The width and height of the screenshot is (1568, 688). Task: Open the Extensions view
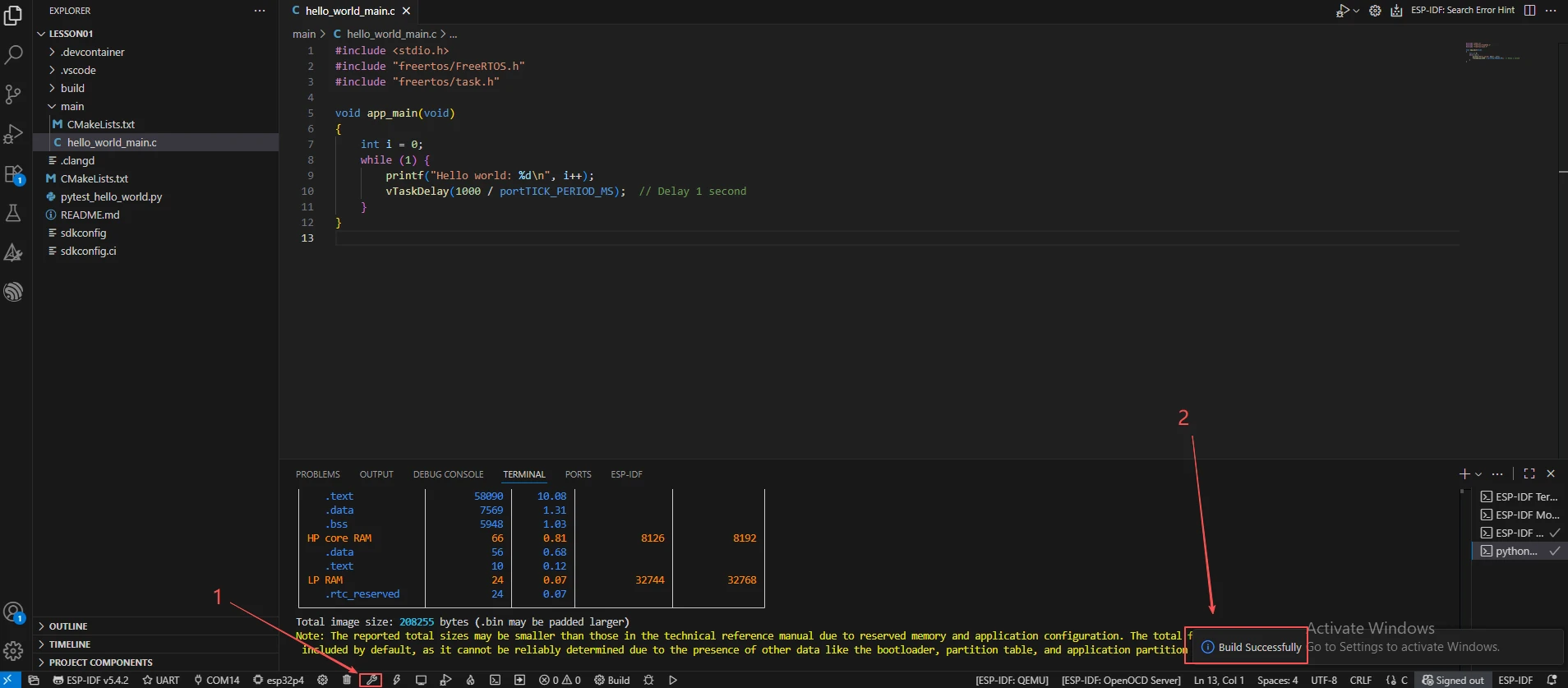(13, 174)
